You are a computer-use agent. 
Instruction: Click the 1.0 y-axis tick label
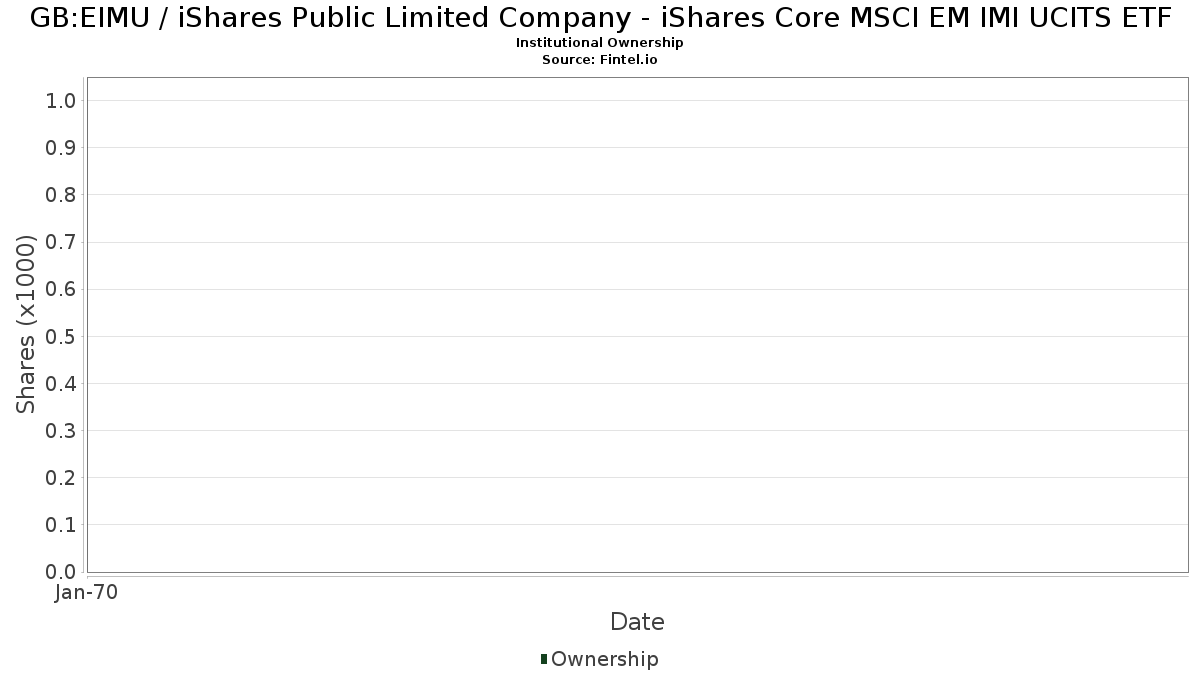tap(61, 100)
